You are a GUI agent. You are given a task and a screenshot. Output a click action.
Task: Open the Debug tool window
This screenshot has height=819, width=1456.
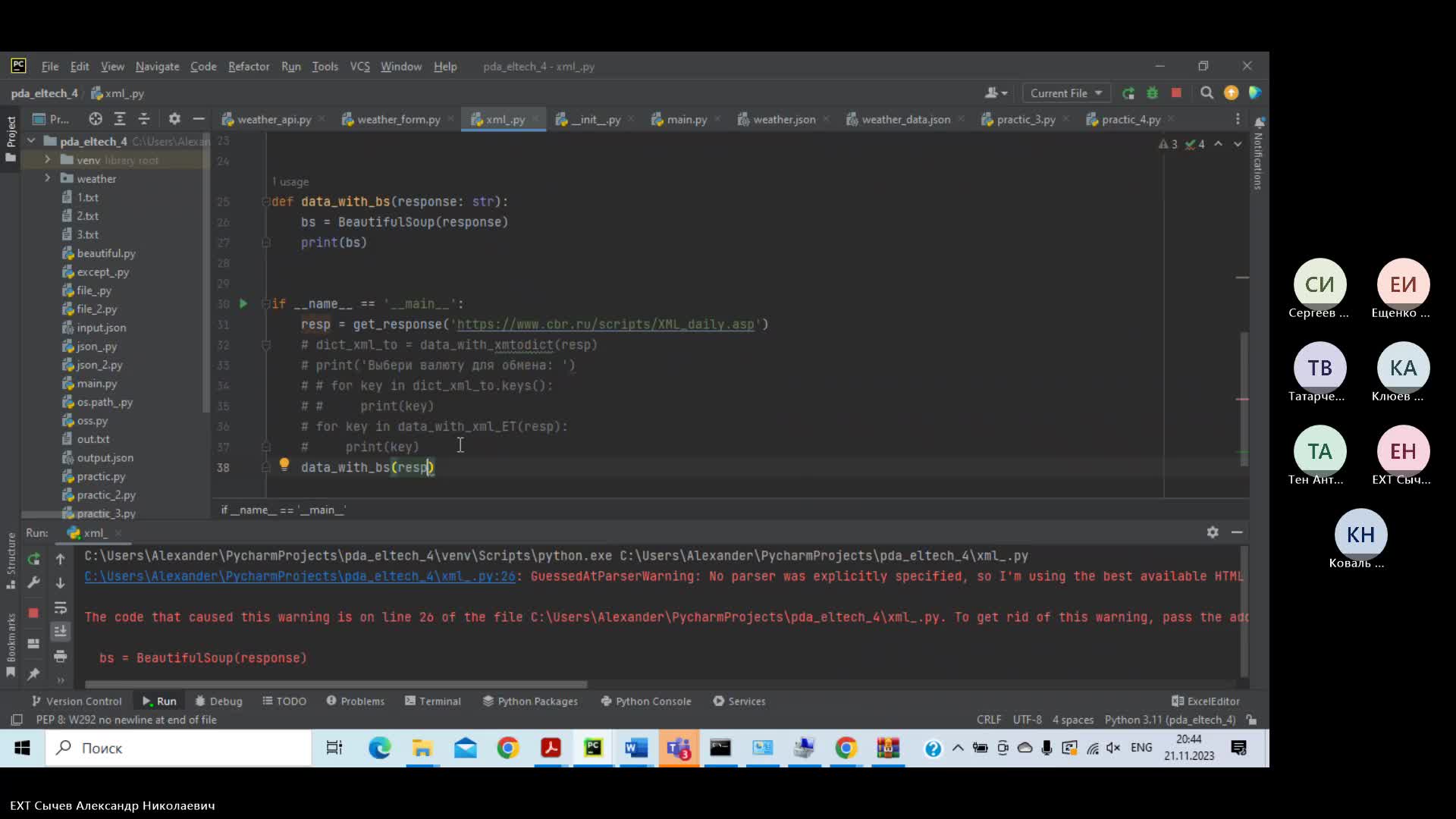point(218,701)
